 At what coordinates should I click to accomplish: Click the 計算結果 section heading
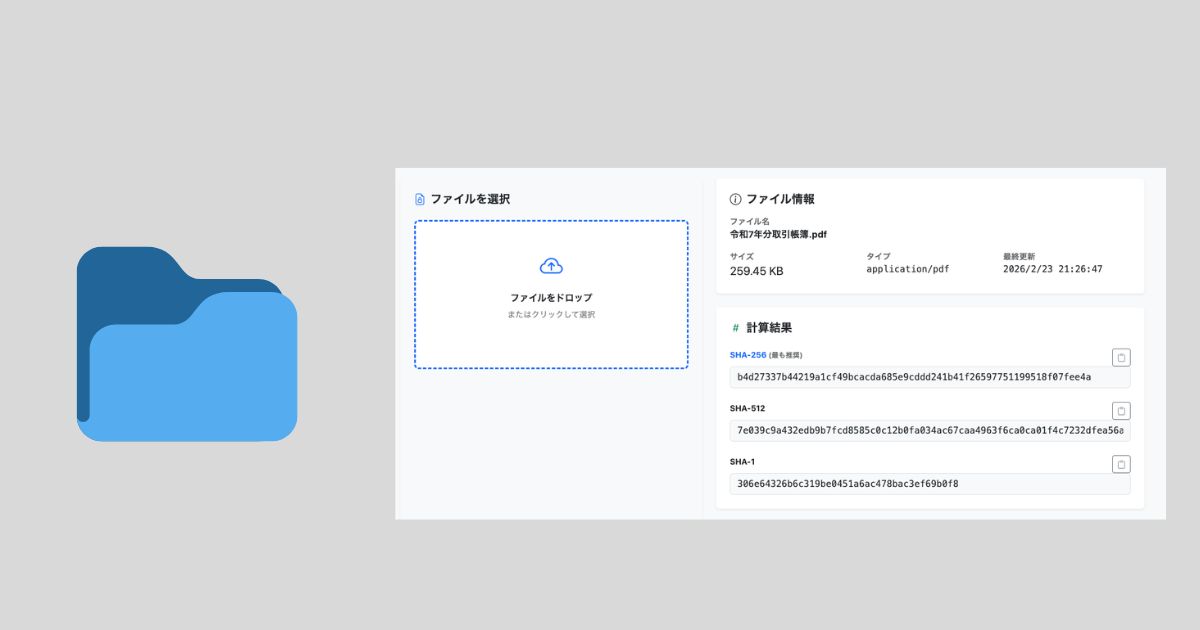769,328
